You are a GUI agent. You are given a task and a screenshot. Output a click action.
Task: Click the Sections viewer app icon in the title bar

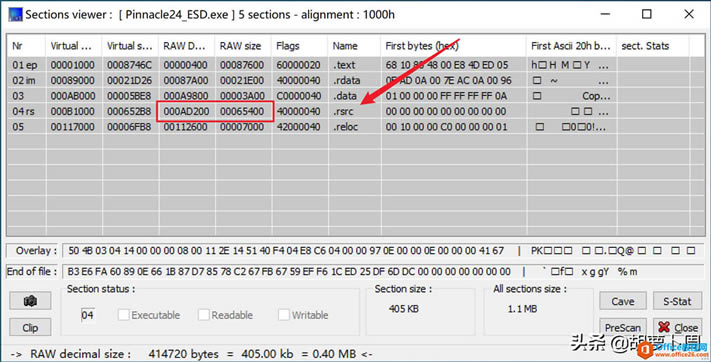pyautogui.click(x=15, y=15)
